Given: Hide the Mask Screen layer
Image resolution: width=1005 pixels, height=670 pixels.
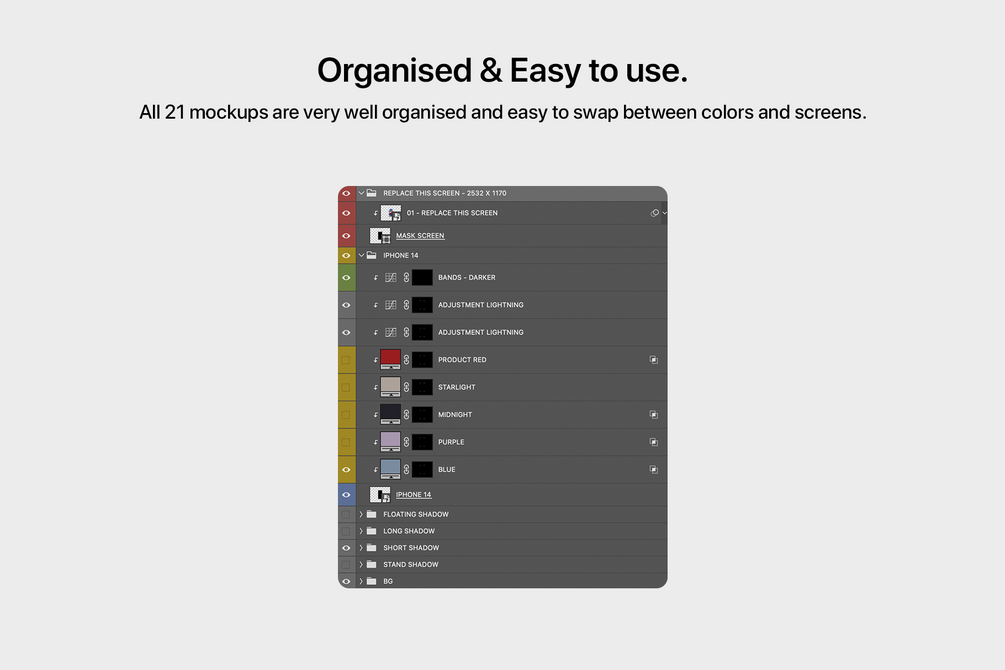Looking at the screenshot, I should pos(346,236).
